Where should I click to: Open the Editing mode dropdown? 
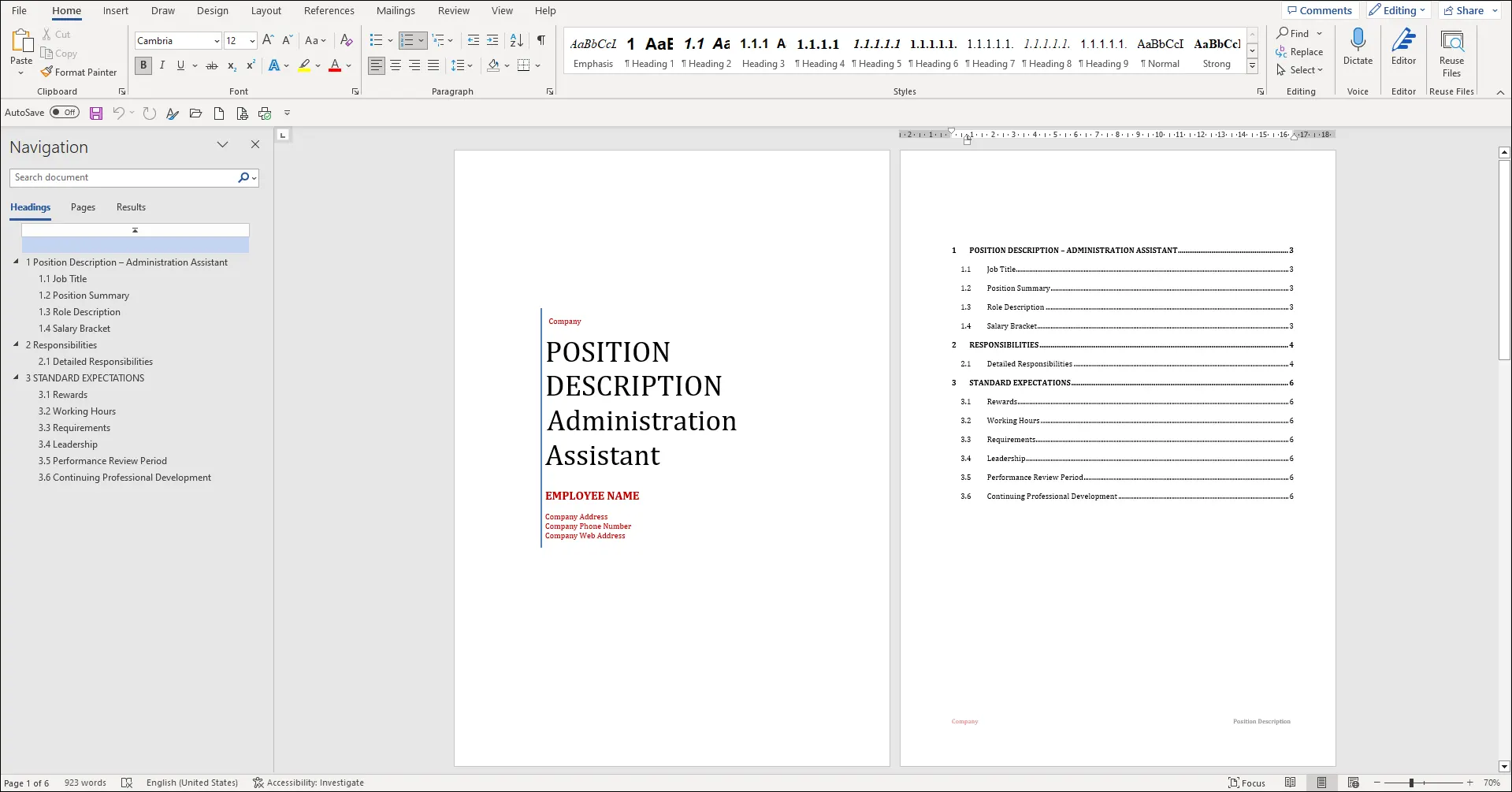(1398, 10)
